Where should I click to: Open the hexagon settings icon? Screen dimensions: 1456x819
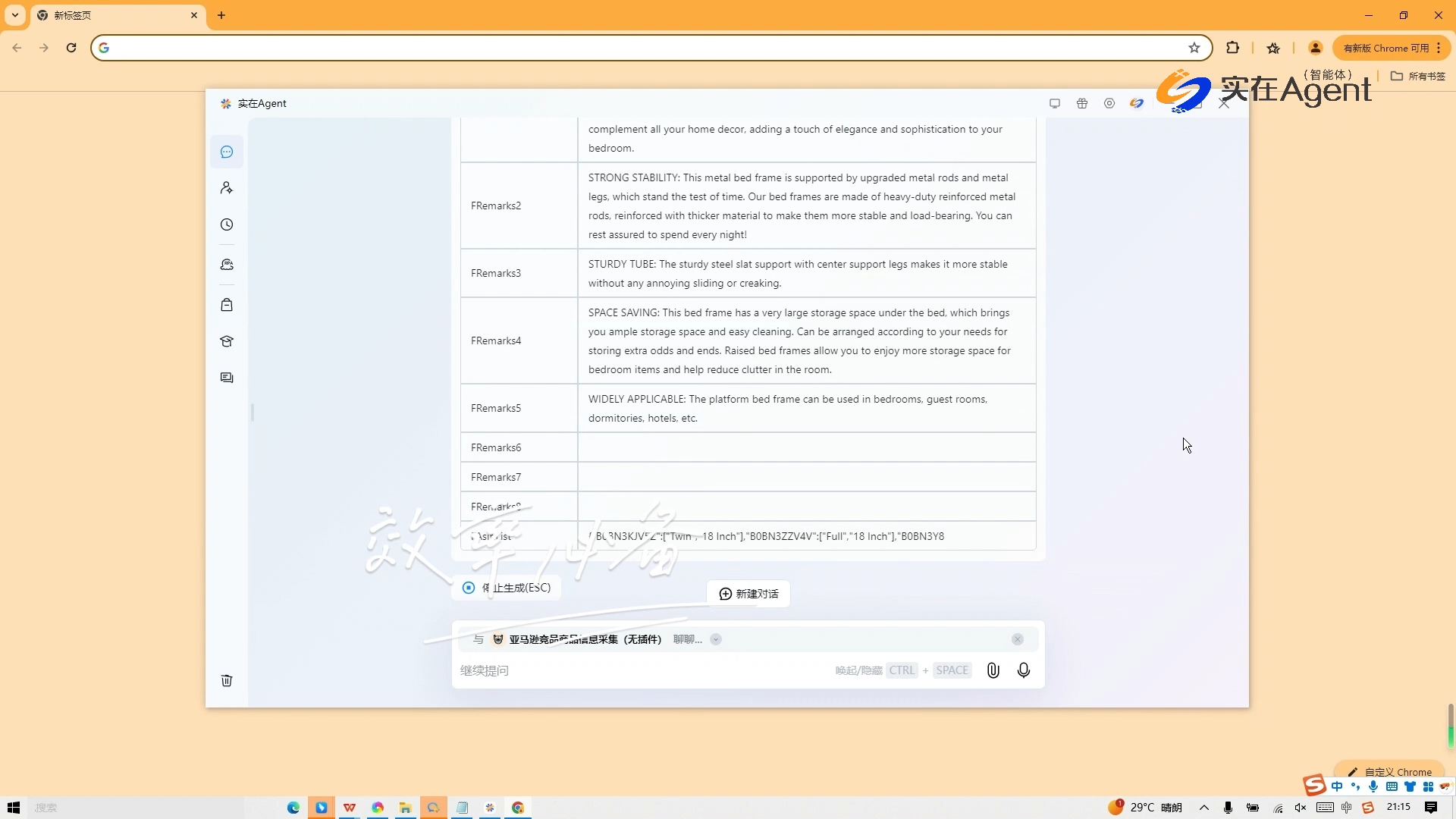pyautogui.click(x=1109, y=103)
